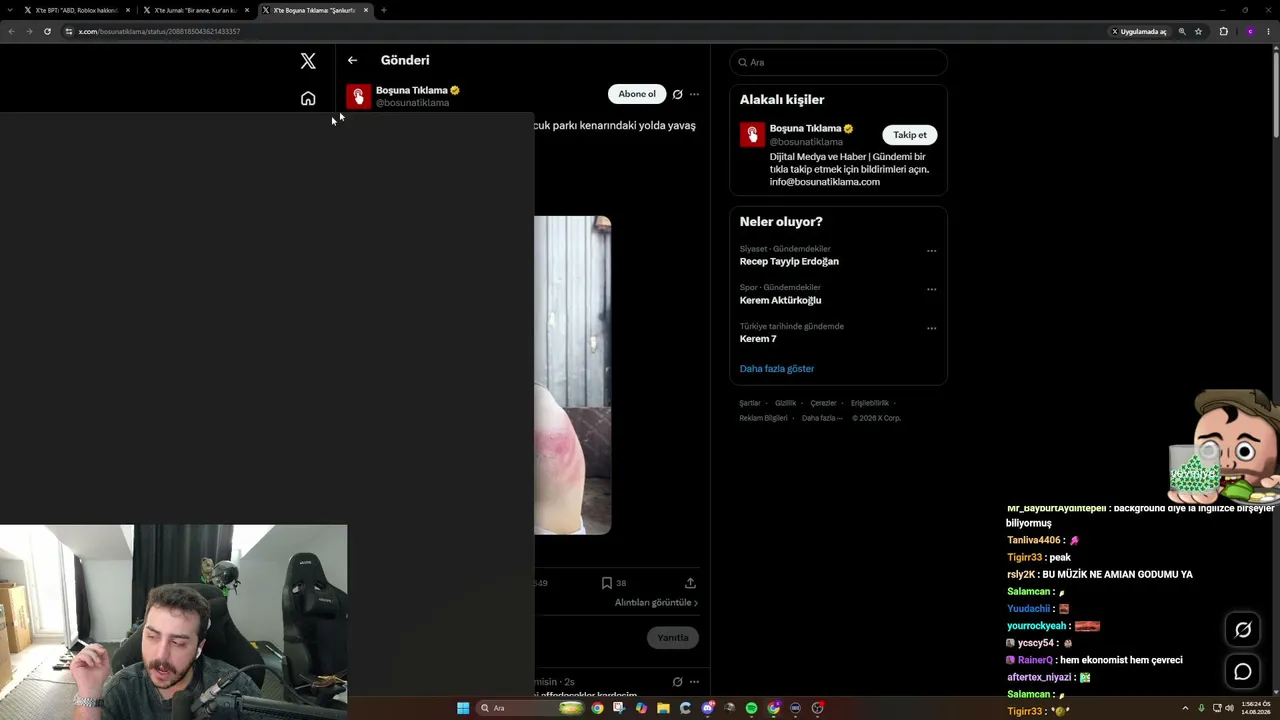The height and width of the screenshot is (720, 1280).
Task: Open the Windows Start menu
Action: pyautogui.click(x=463, y=708)
